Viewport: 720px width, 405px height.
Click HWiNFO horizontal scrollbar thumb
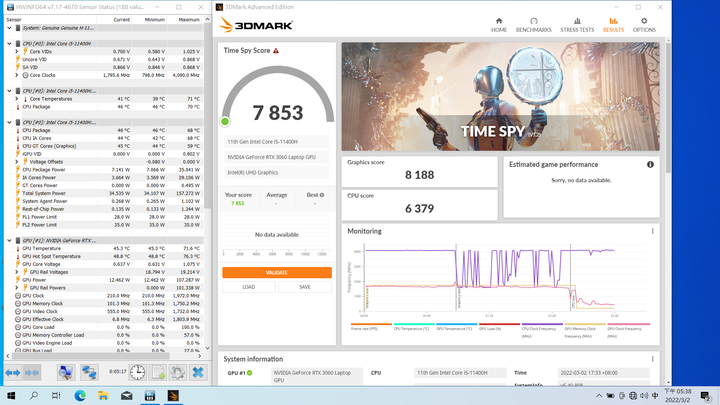pos(91,356)
